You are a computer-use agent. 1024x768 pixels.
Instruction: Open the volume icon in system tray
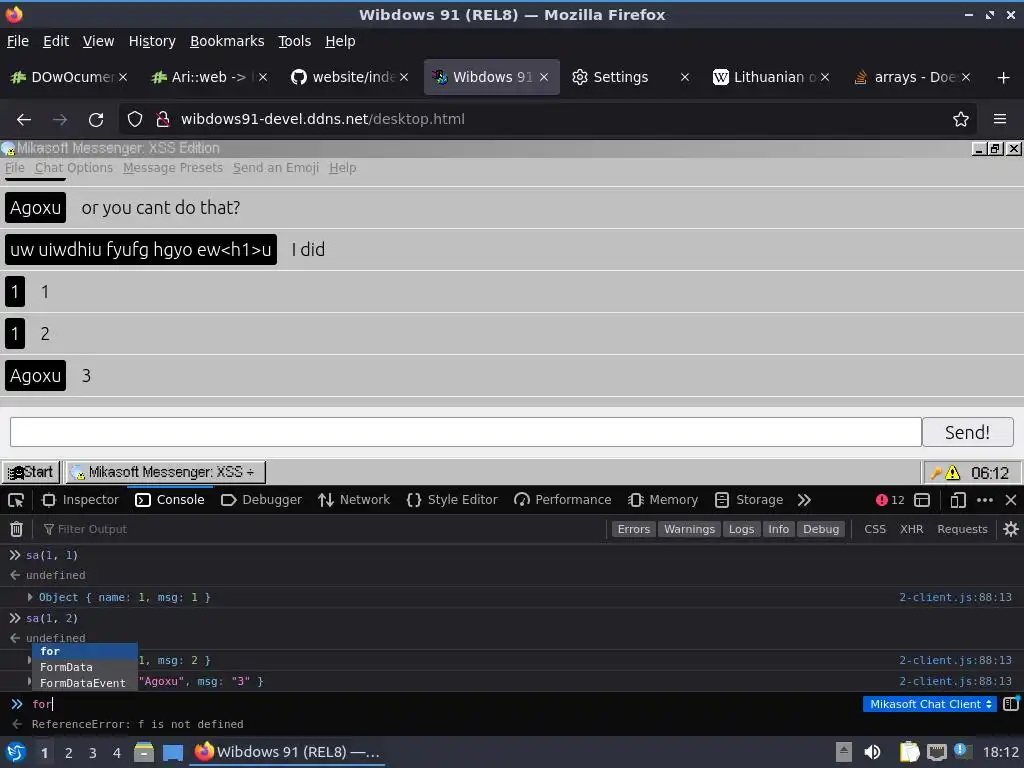(872, 752)
